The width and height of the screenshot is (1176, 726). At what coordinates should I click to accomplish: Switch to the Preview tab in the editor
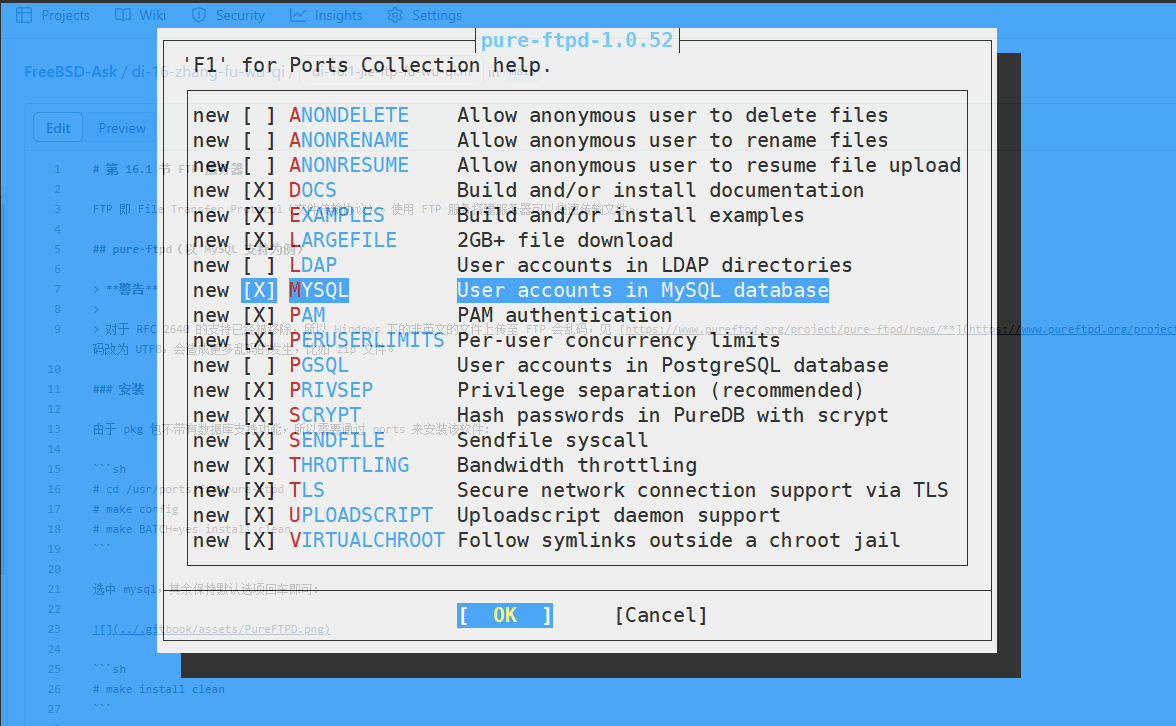[122, 128]
